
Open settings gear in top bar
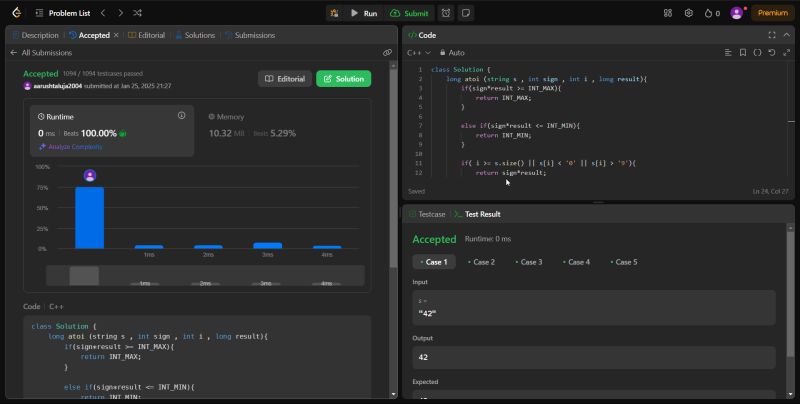(689, 13)
